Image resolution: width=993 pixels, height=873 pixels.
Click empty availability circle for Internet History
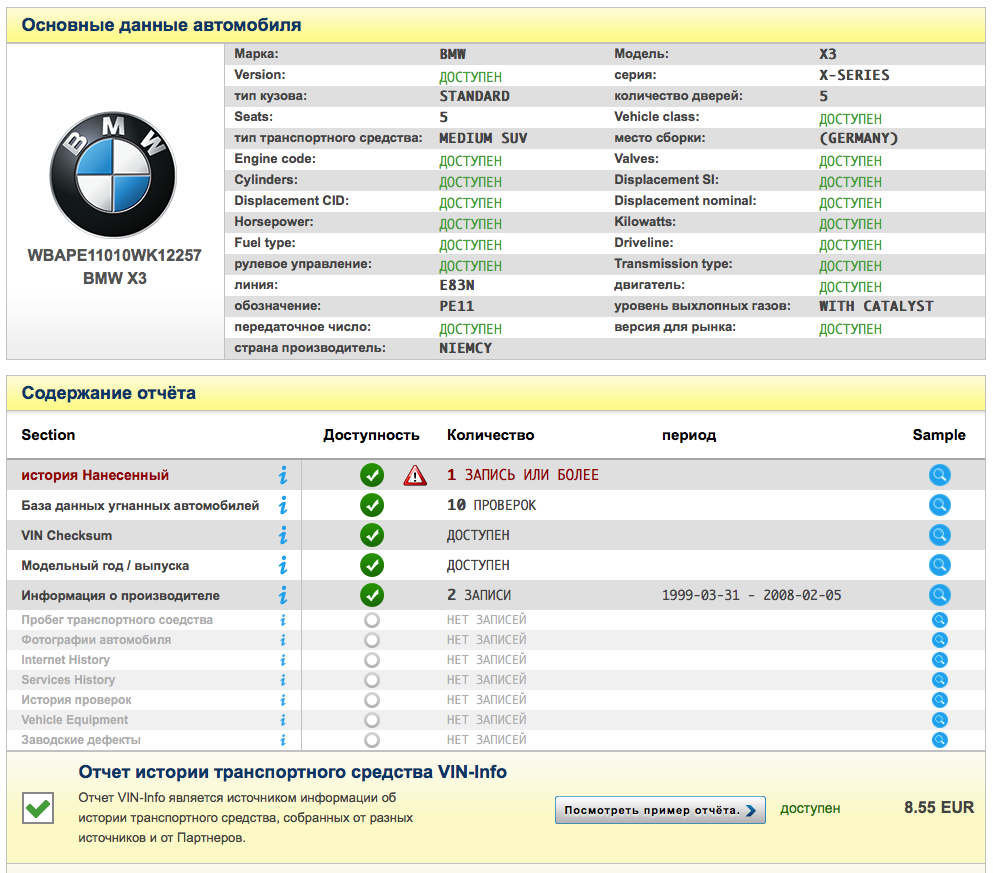pos(372,660)
